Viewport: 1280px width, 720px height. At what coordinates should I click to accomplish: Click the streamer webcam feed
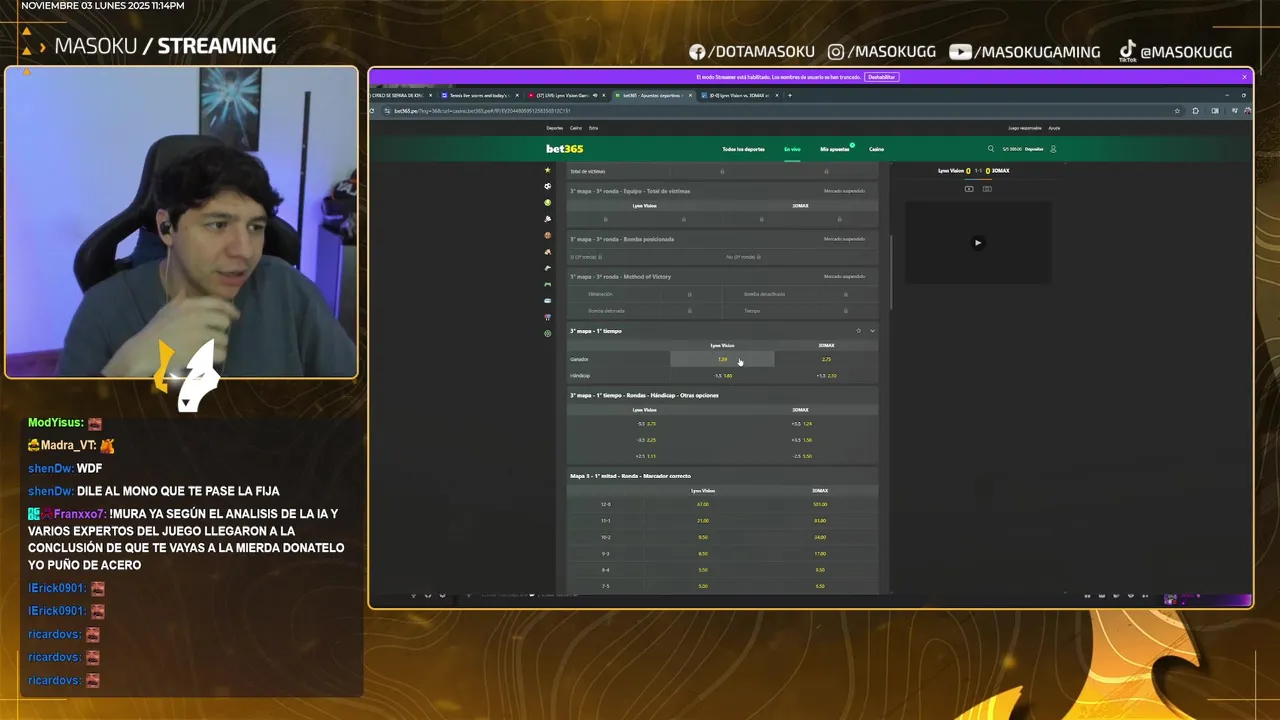(181, 222)
